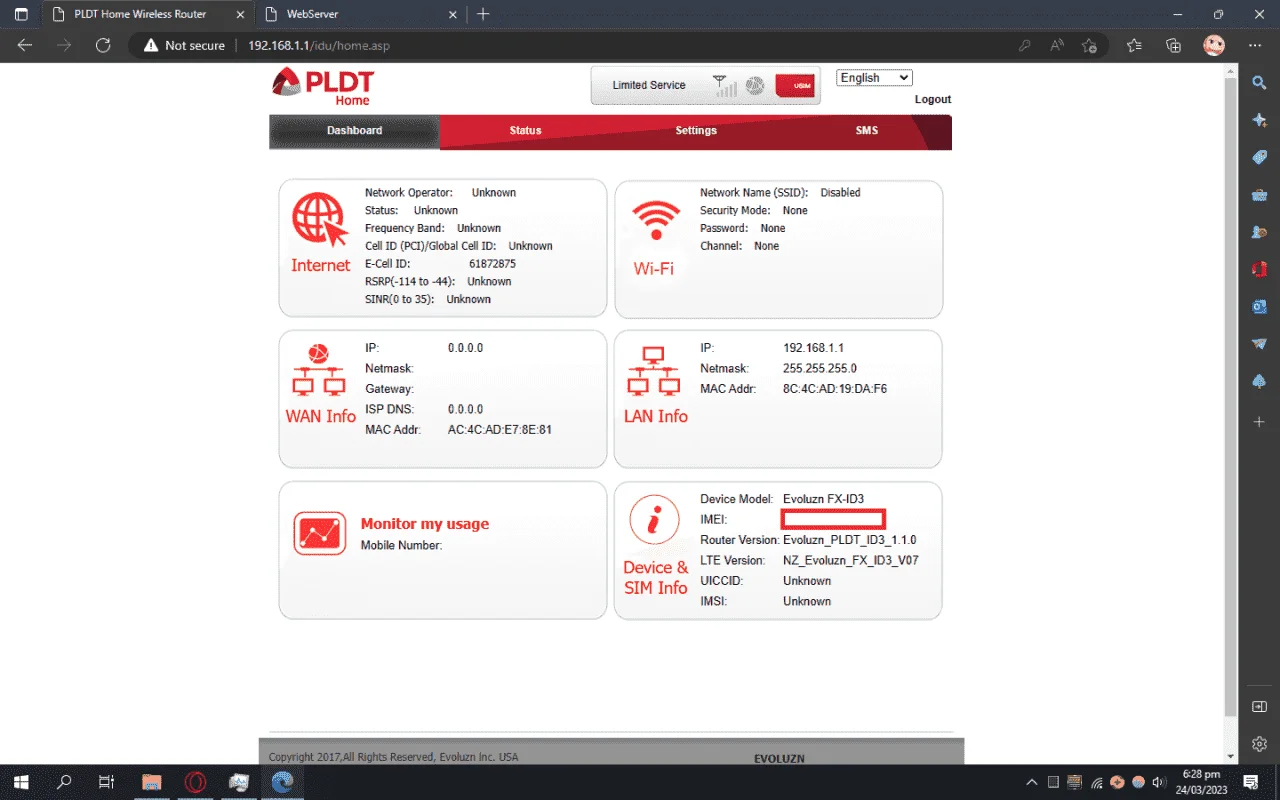Open the Tools briefcase icon in sidebar

pos(1260,194)
